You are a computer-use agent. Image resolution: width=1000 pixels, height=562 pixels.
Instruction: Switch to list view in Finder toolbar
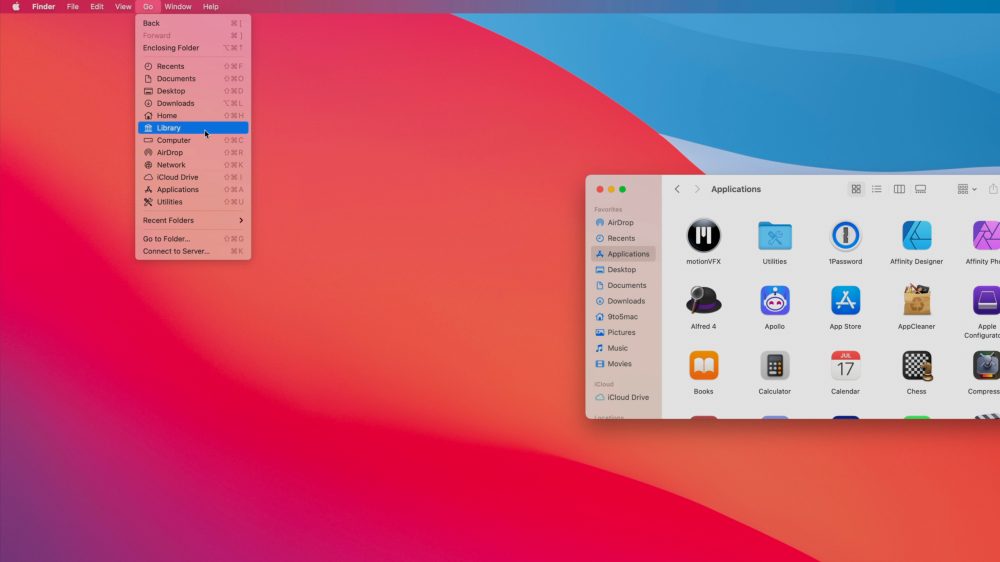coord(877,189)
